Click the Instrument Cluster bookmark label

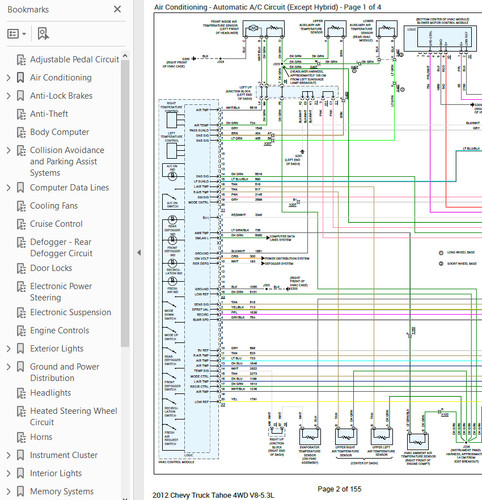click(64, 455)
